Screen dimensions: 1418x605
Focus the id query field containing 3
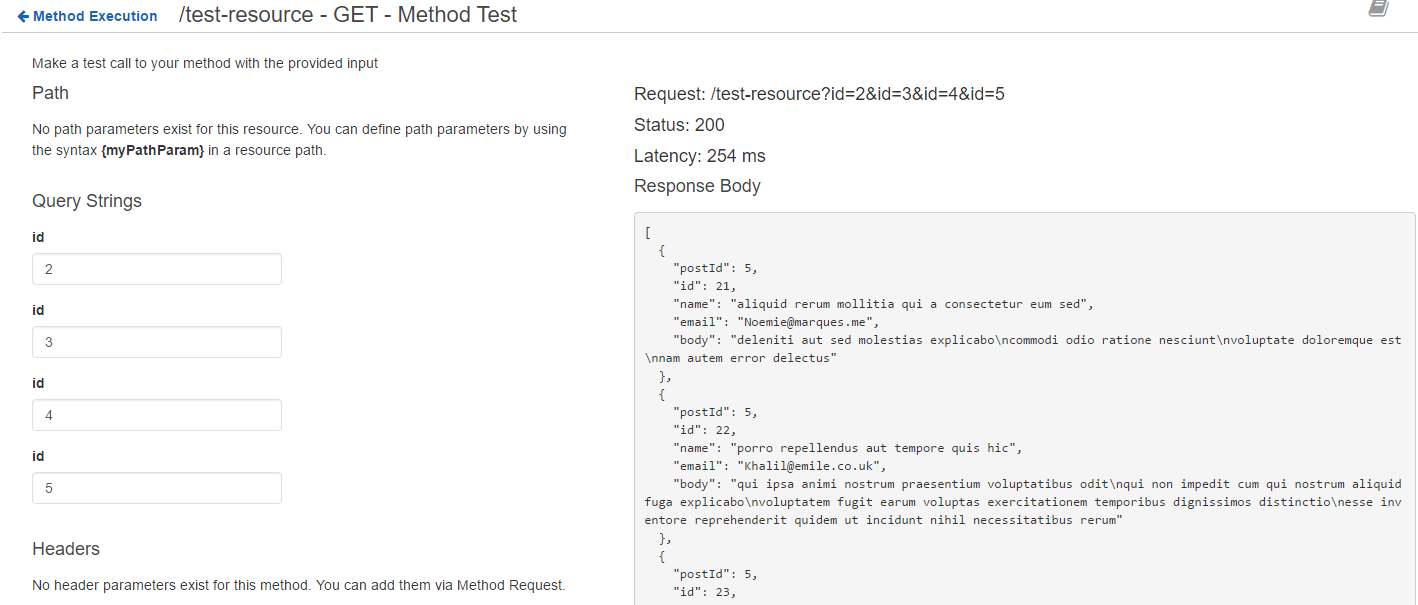pyautogui.click(x=157, y=342)
